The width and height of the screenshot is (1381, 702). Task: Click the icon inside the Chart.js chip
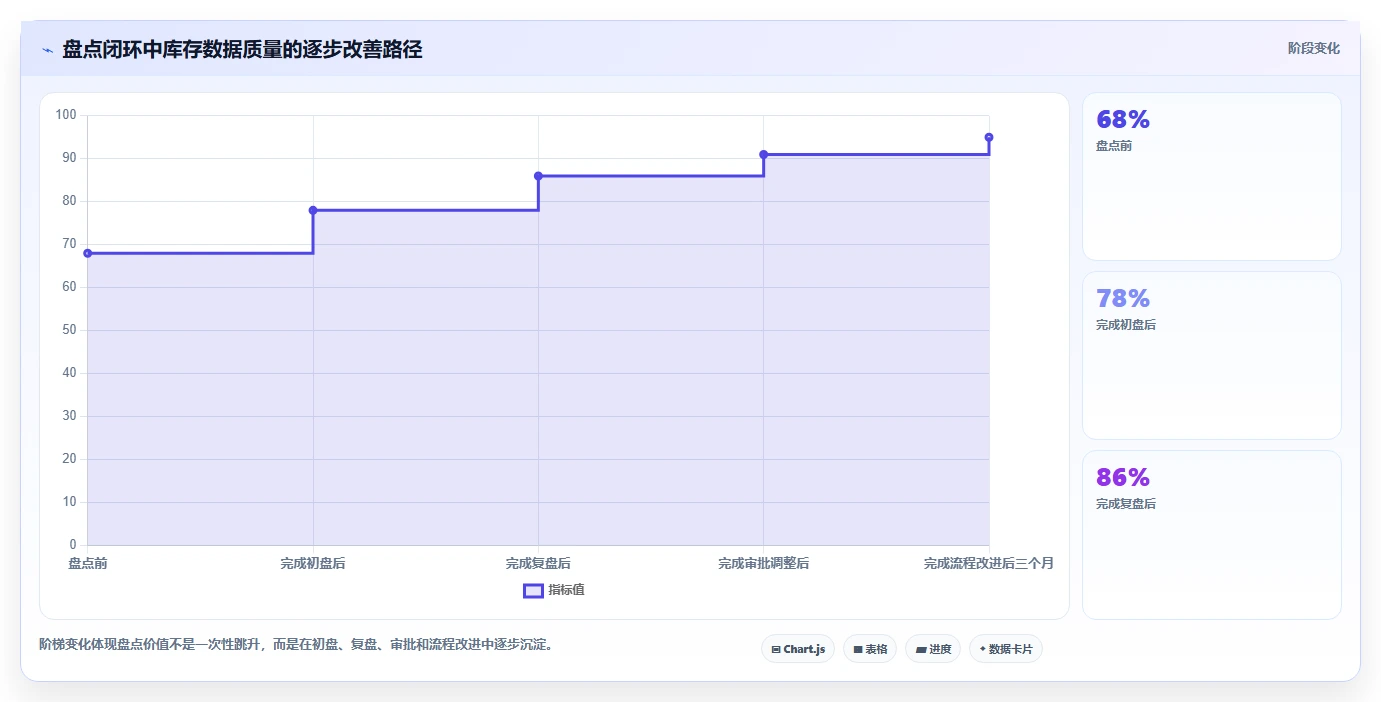(776, 650)
